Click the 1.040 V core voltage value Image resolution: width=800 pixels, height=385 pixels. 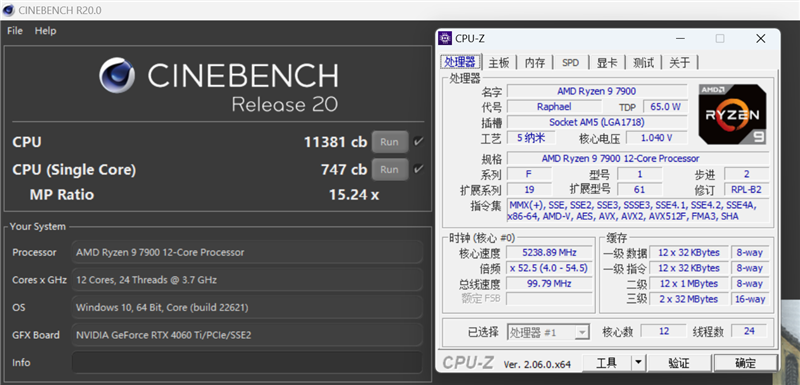pos(656,138)
